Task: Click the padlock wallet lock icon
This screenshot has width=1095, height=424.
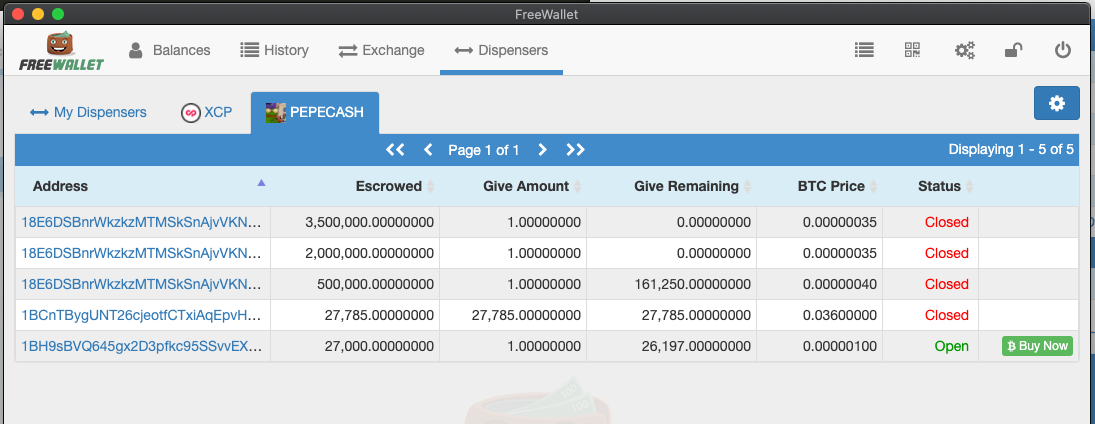Action: pos(1013,50)
